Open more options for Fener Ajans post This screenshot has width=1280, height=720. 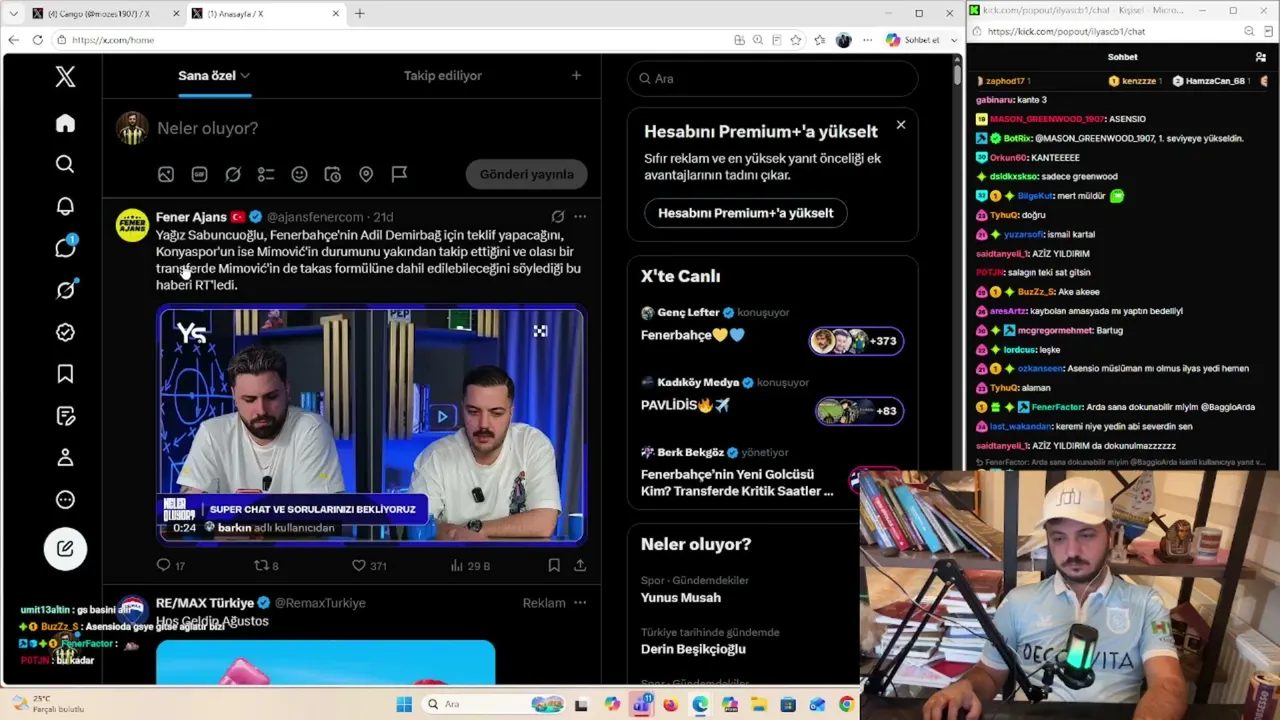(580, 216)
